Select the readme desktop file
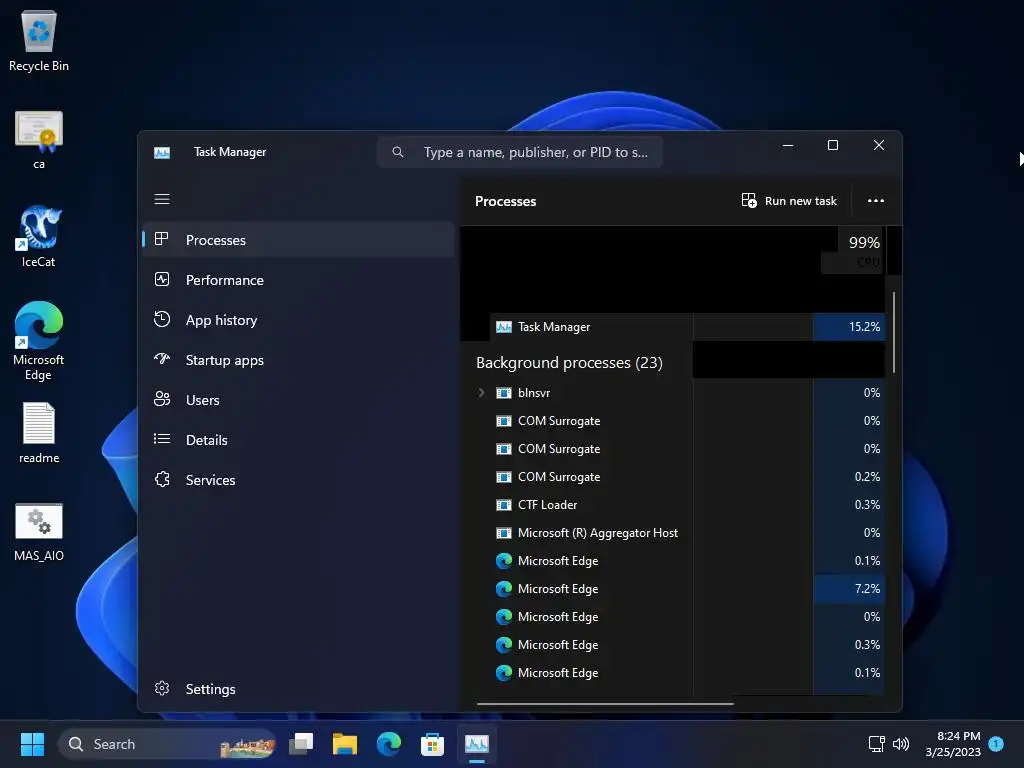Screen dimensions: 1024x768 39,432
